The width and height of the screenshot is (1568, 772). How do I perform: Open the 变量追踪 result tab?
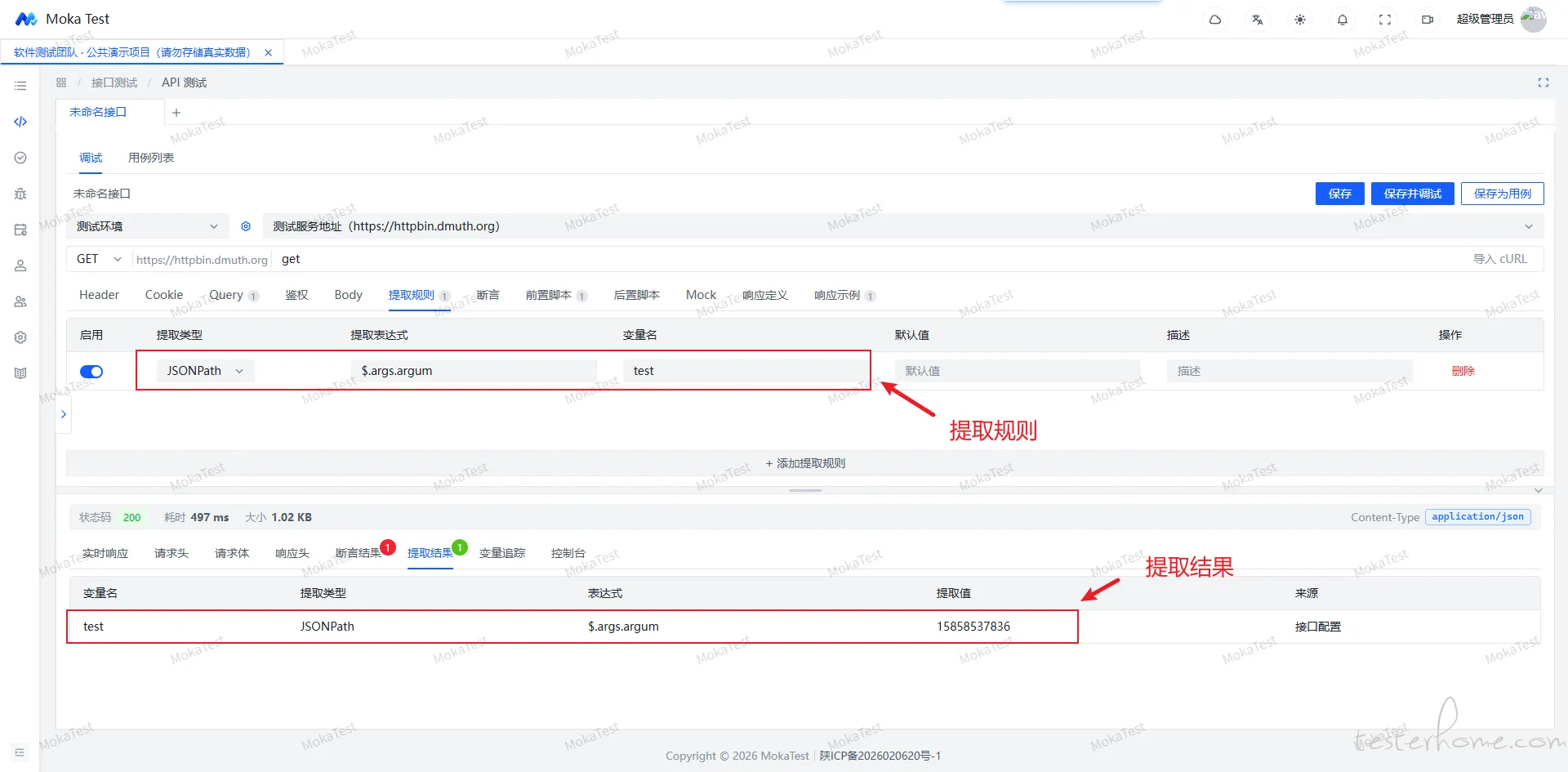tap(502, 553)
